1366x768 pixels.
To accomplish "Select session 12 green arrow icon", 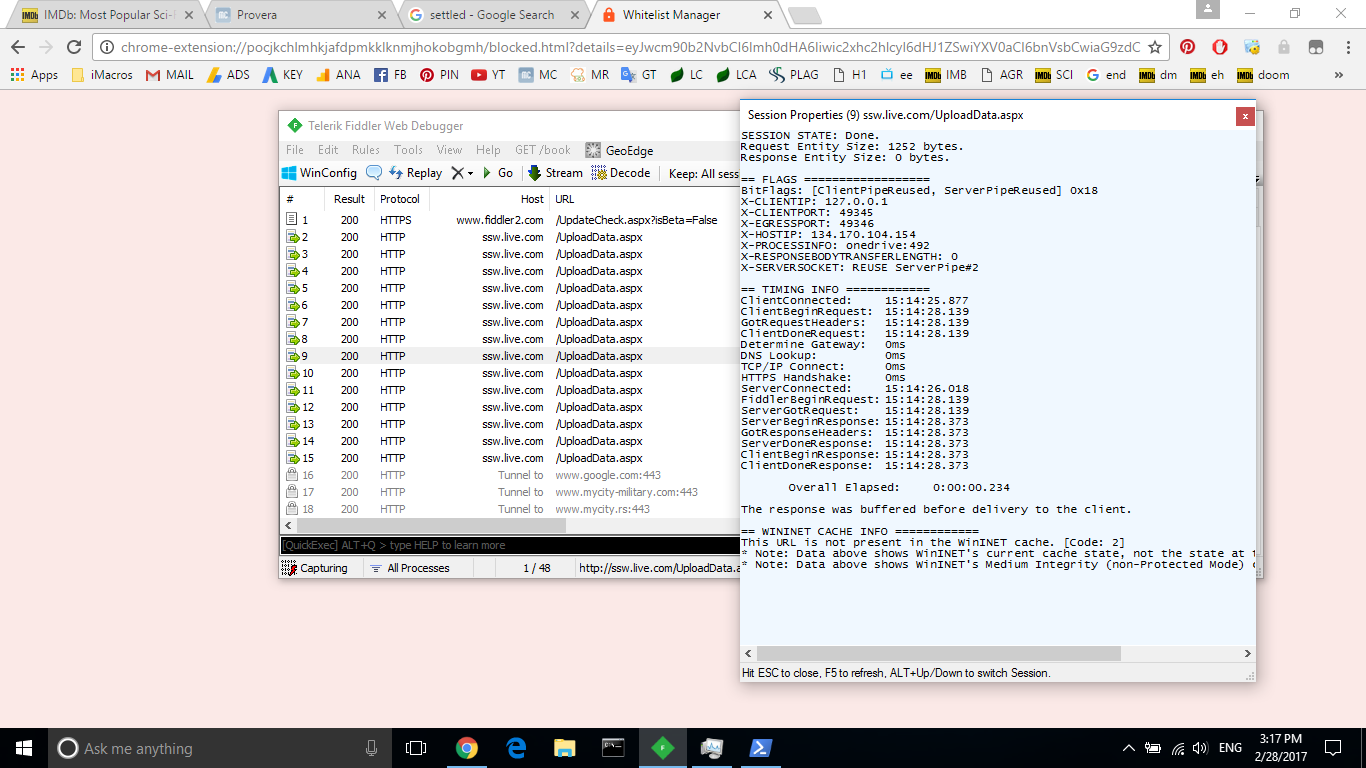I will pyautogui.click(x=293, y=407).
